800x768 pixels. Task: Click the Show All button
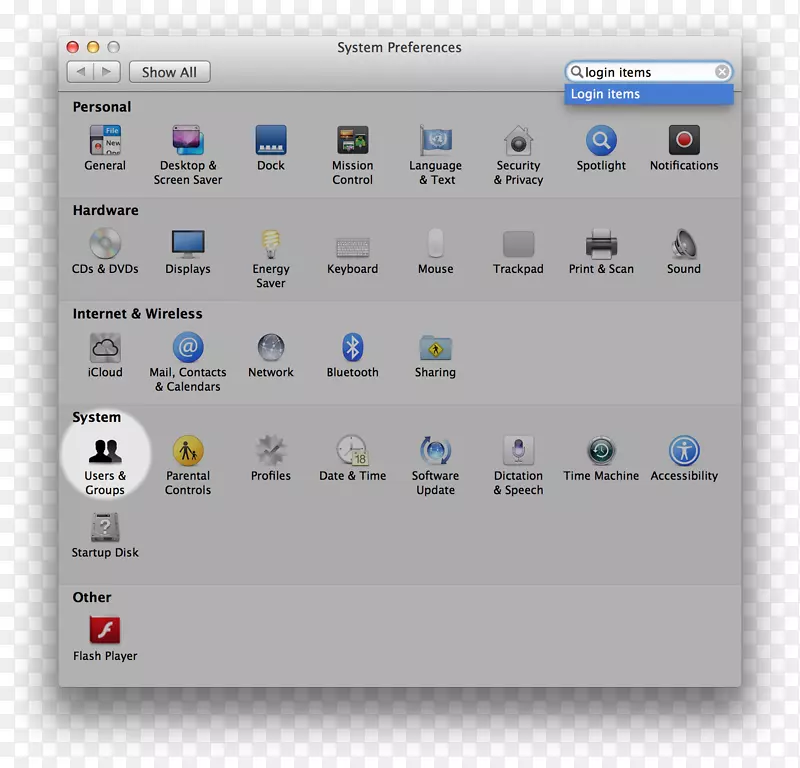tap(169, 71)
